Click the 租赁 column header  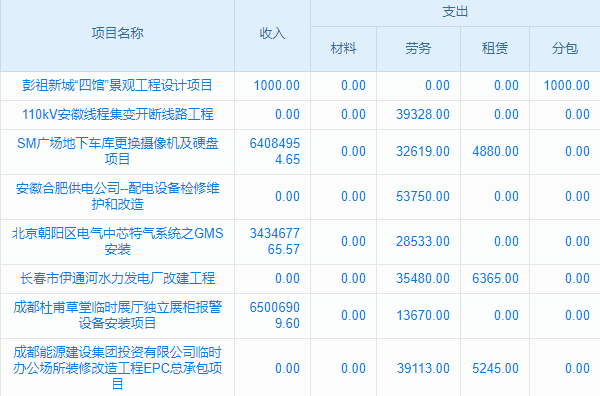(495, 49)
